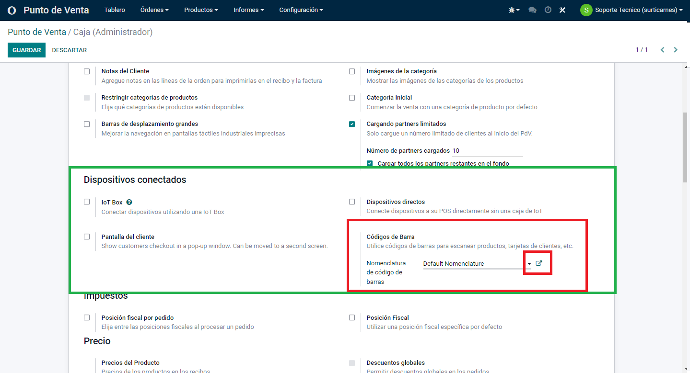Viewport: 690px width, 373px height.
Task: Click the IoT Box help question icon
Action: 129,202
